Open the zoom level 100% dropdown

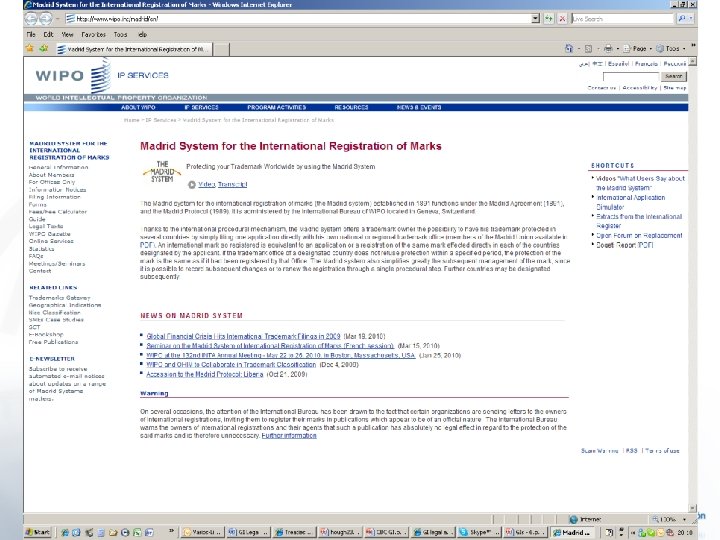[684, 519]
